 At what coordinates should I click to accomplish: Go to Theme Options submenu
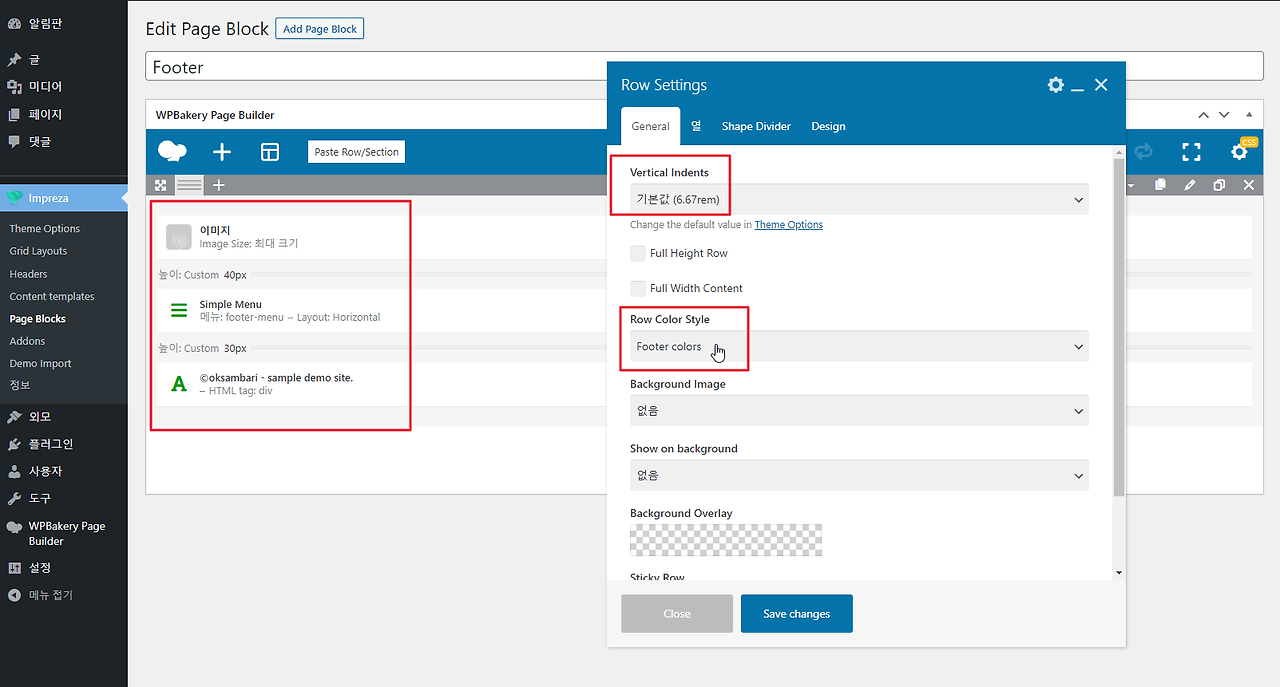[45, 229]
